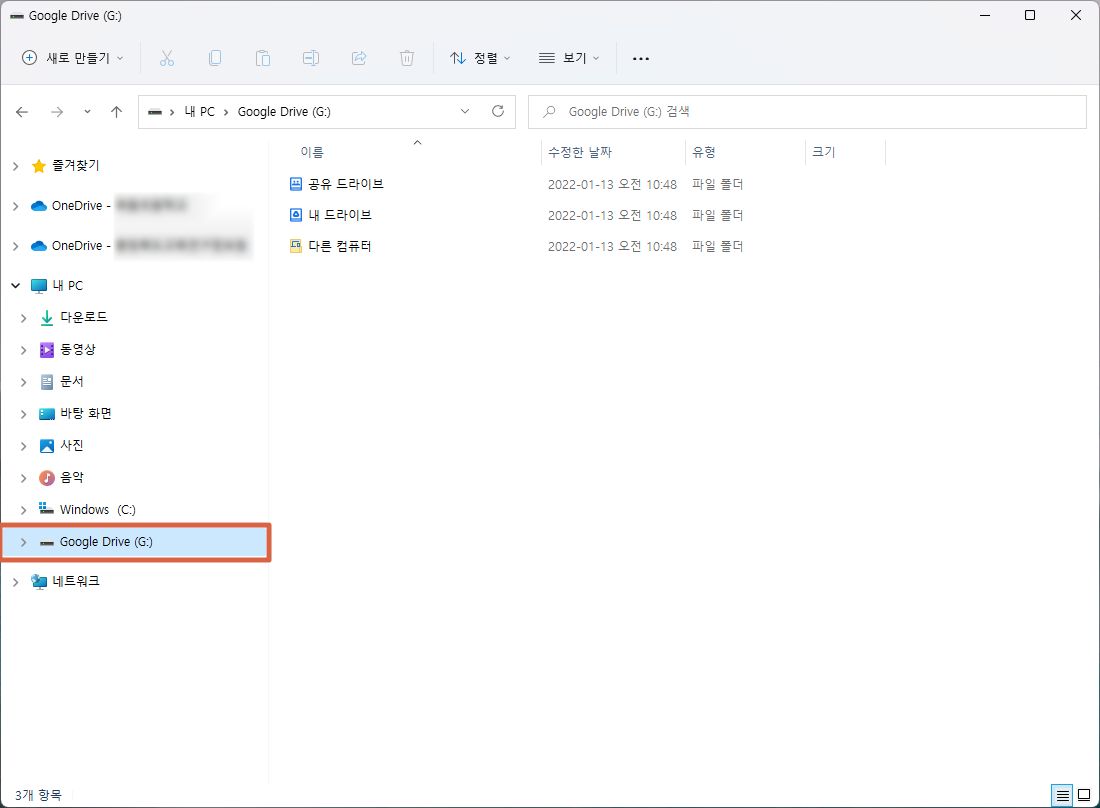Image resolution: width=1100 pixels, height=808 pixels.
Task: Click the 내 드라이브 folder icon
Action: pyautogui.click(x=296, y=215)
